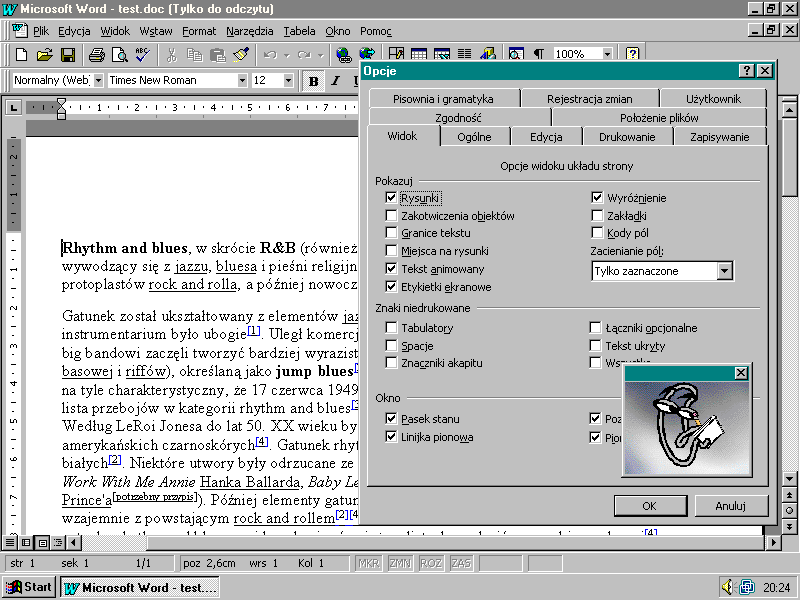Viewport: 800px width, 600px height.
Task: Redo action with the redo arrow icon
Action: pos(304,54)
